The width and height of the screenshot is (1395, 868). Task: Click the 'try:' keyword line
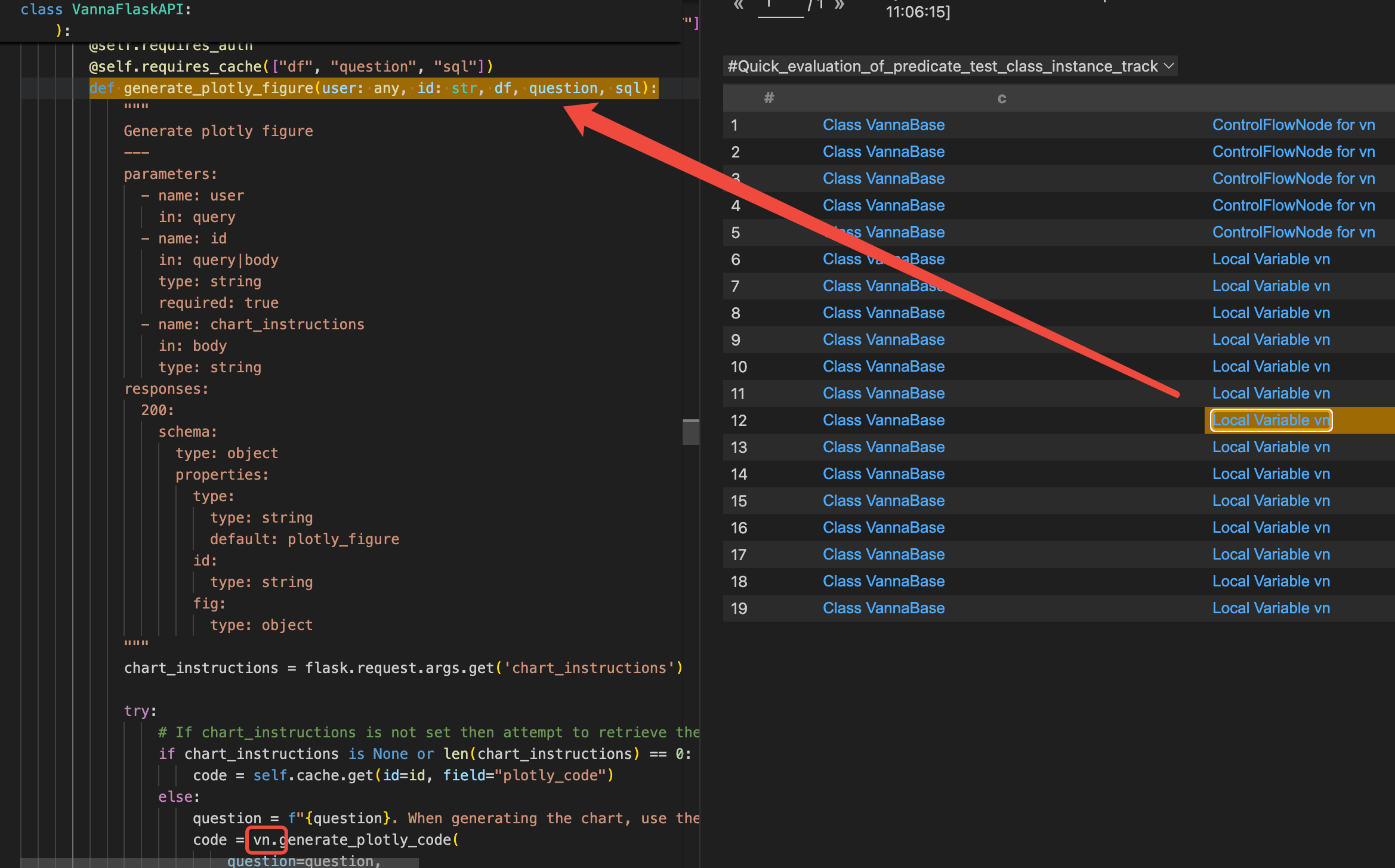tap(140, 711)
